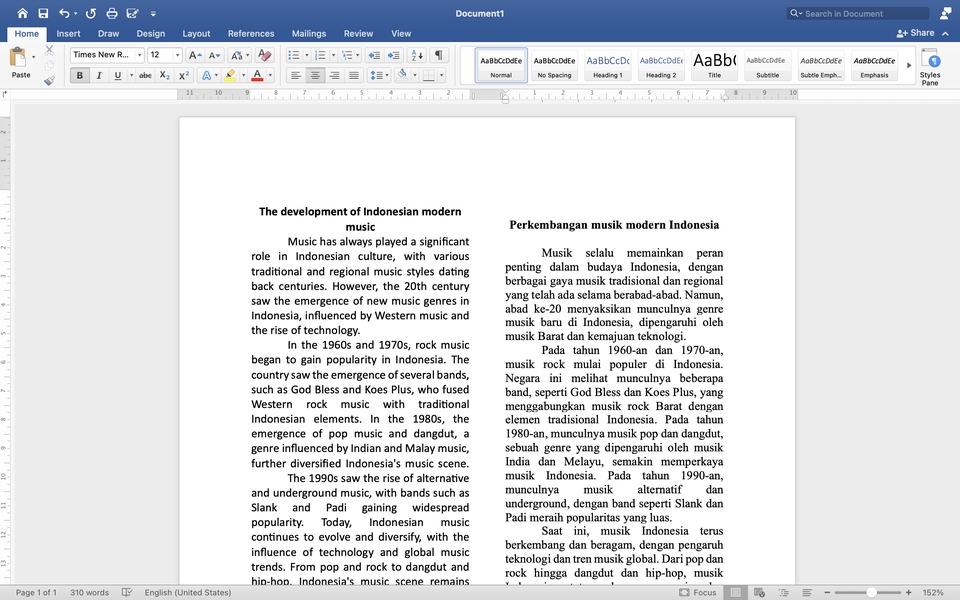Viewport: 960px width, 600px height.
Task: Apply the No Spacing style
Action: click(554, 66)
